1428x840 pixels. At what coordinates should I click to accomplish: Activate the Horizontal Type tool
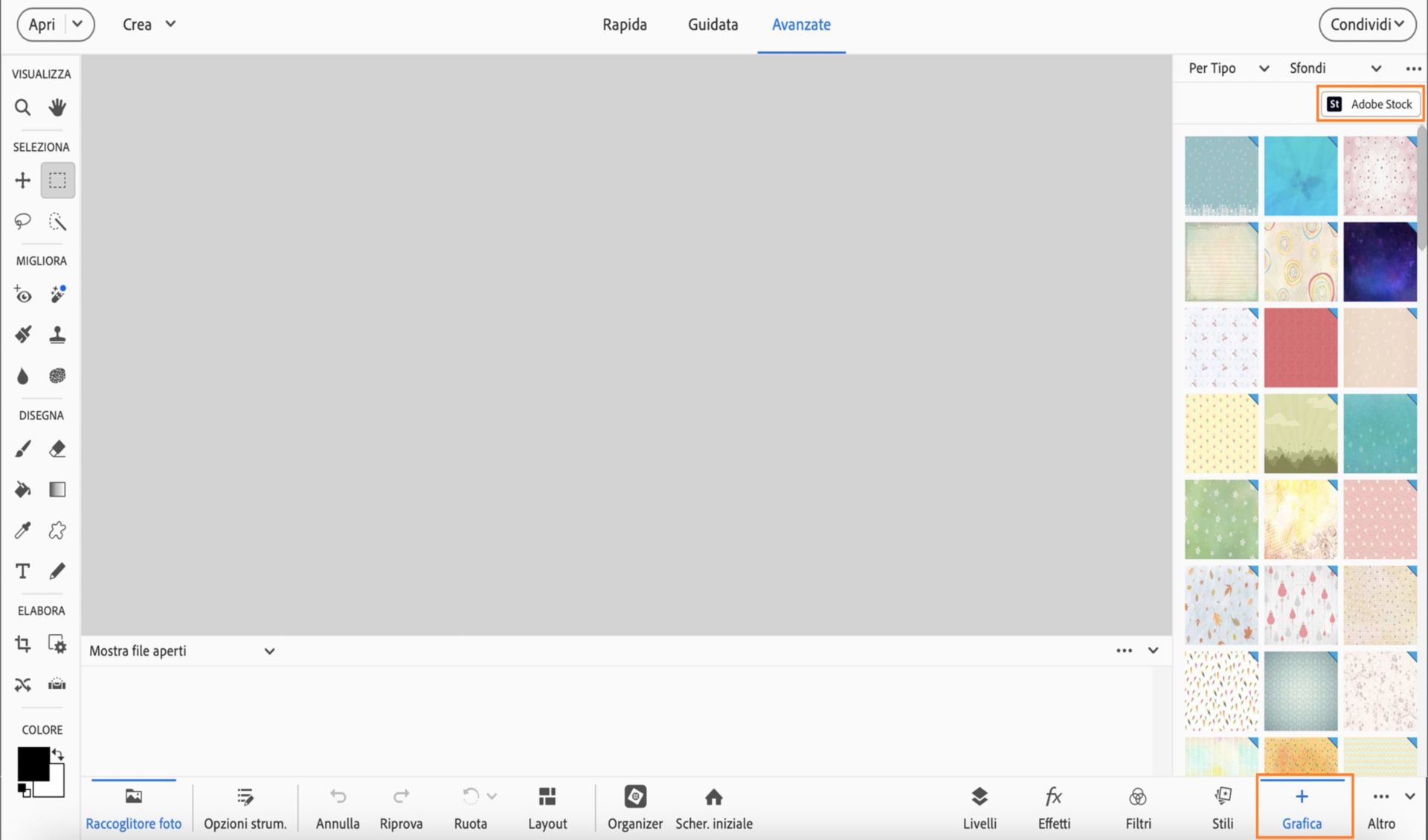point(22,571)
